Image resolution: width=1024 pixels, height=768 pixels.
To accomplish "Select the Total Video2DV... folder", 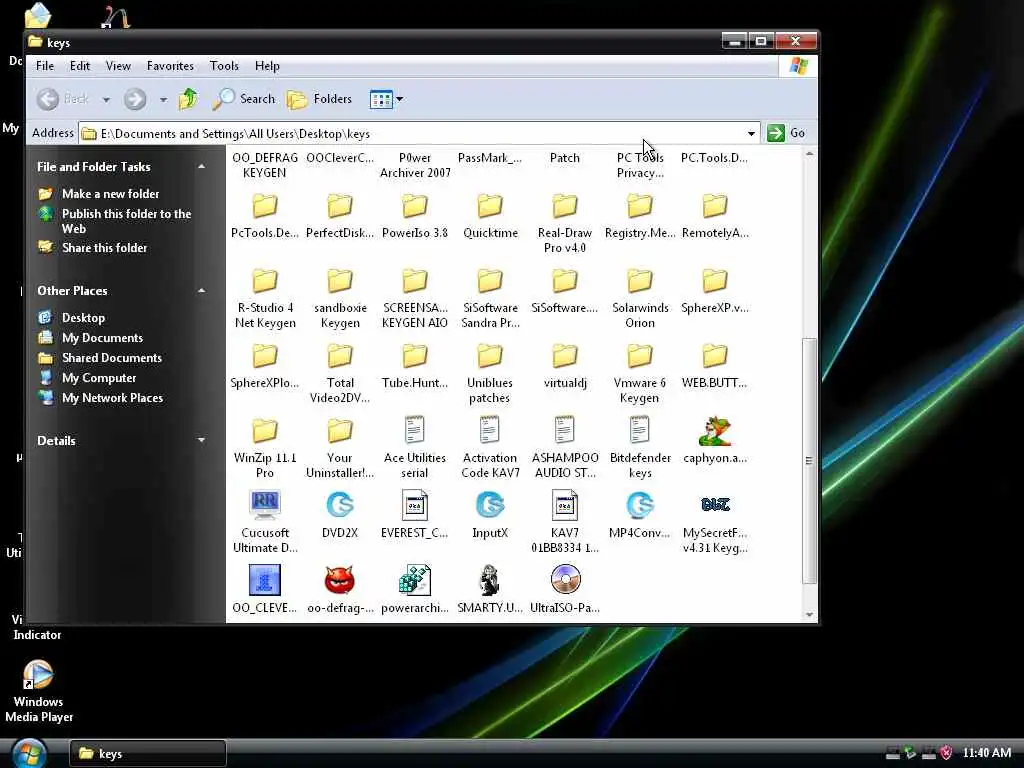I will pos(340,374).
